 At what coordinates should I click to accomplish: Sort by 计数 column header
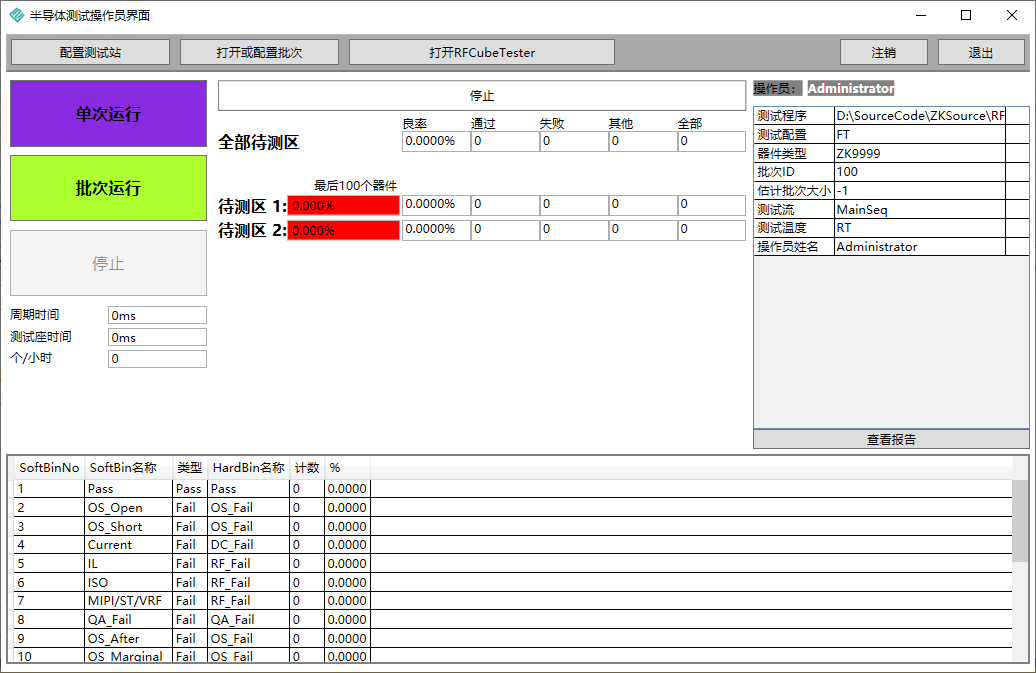pyautogui.click(x=307, y=468)
